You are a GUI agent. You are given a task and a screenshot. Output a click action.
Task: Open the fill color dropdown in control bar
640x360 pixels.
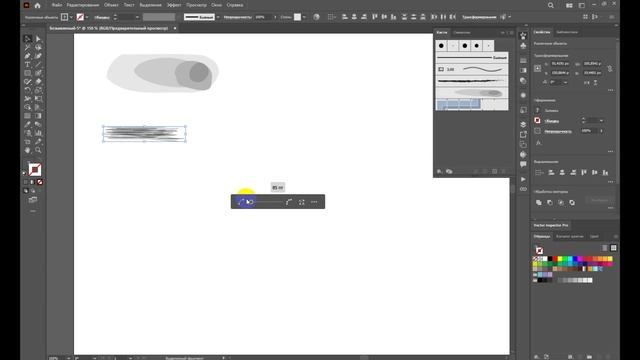[x=71, y=17]
